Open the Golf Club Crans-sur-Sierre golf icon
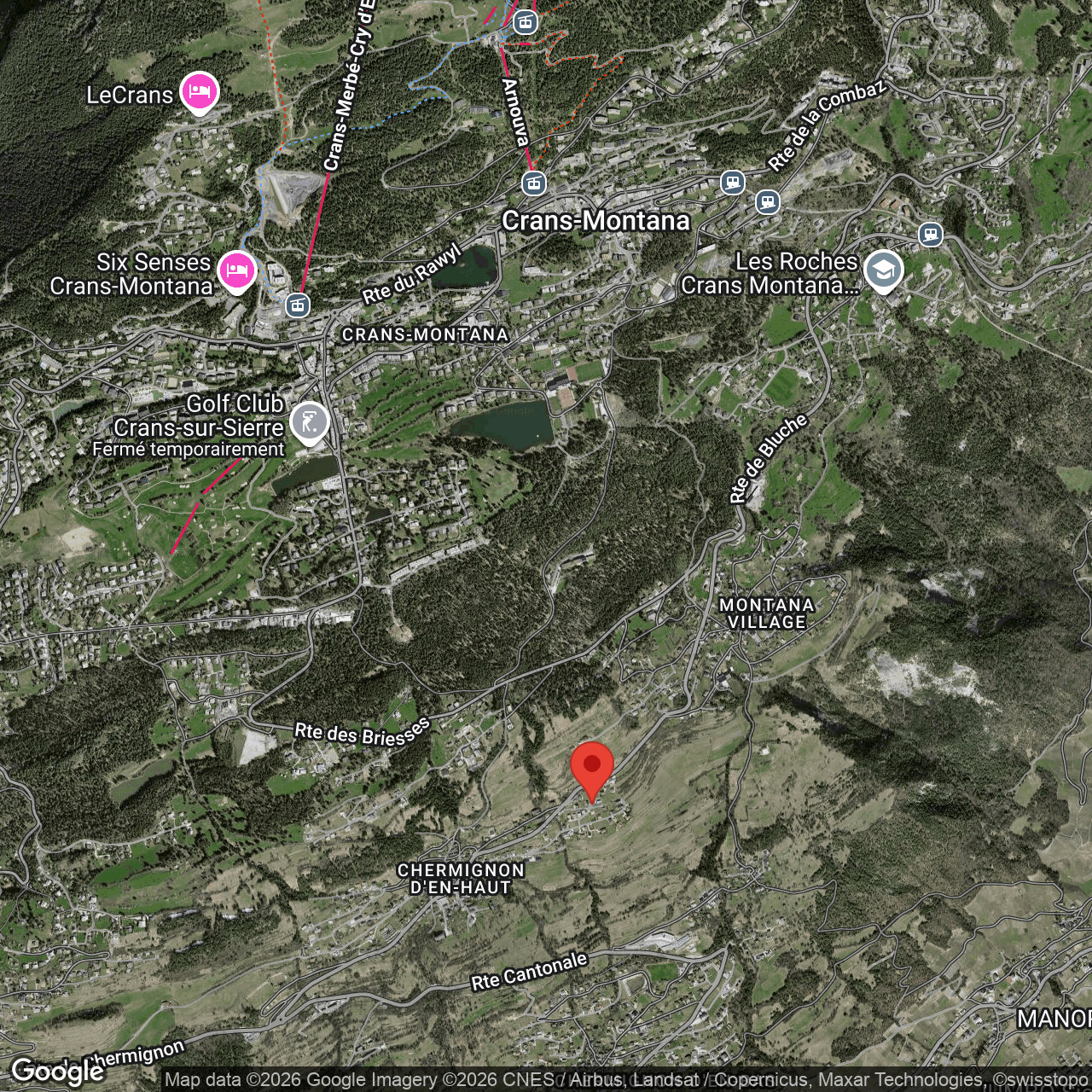This screenshot has width=1092, height=1092. coord(309,421)
